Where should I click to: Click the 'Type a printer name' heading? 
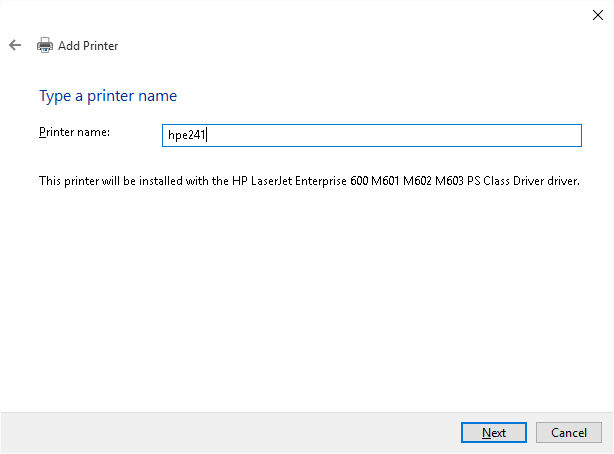108,96
